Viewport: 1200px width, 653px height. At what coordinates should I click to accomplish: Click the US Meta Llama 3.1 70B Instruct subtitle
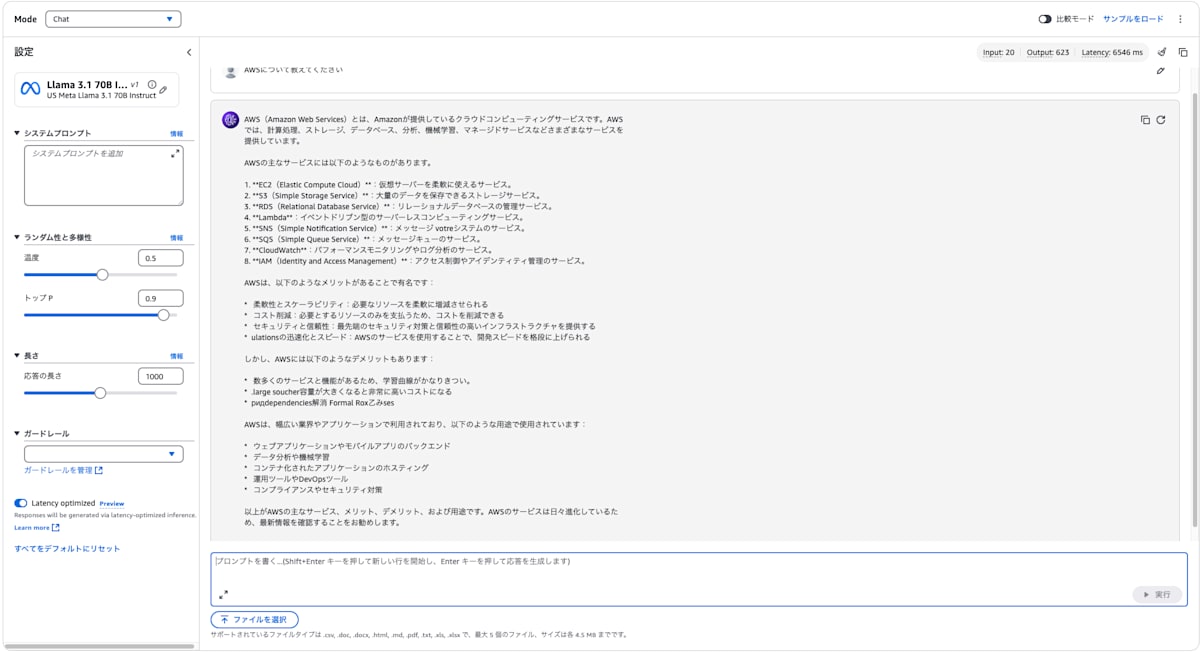pos(101,96)
